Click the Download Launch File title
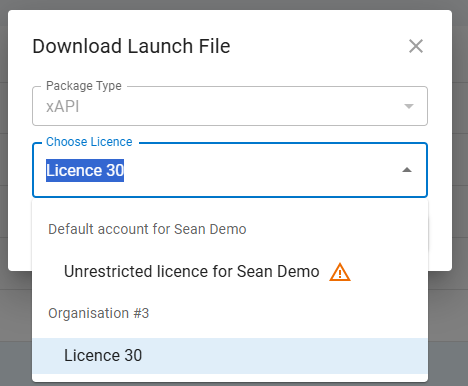This screenshot has height=386, width=468. (x=131, y=46)
